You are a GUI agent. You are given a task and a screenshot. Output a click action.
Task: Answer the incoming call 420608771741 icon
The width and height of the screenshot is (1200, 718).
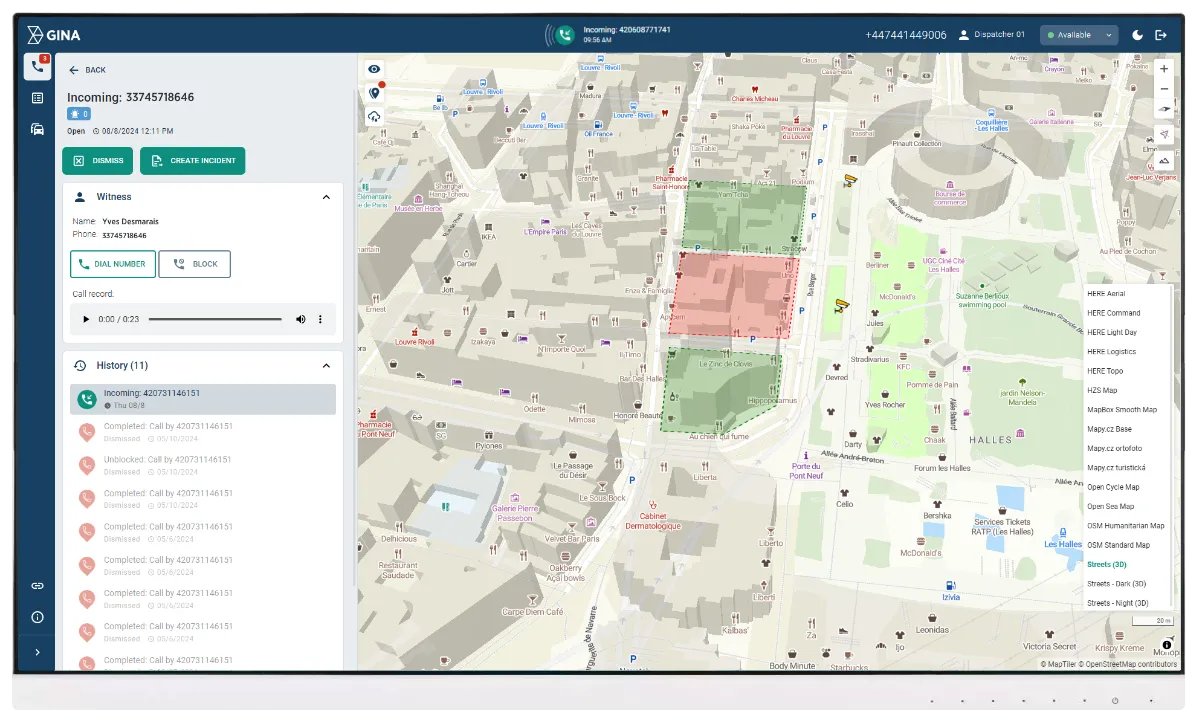pos(565,35)
